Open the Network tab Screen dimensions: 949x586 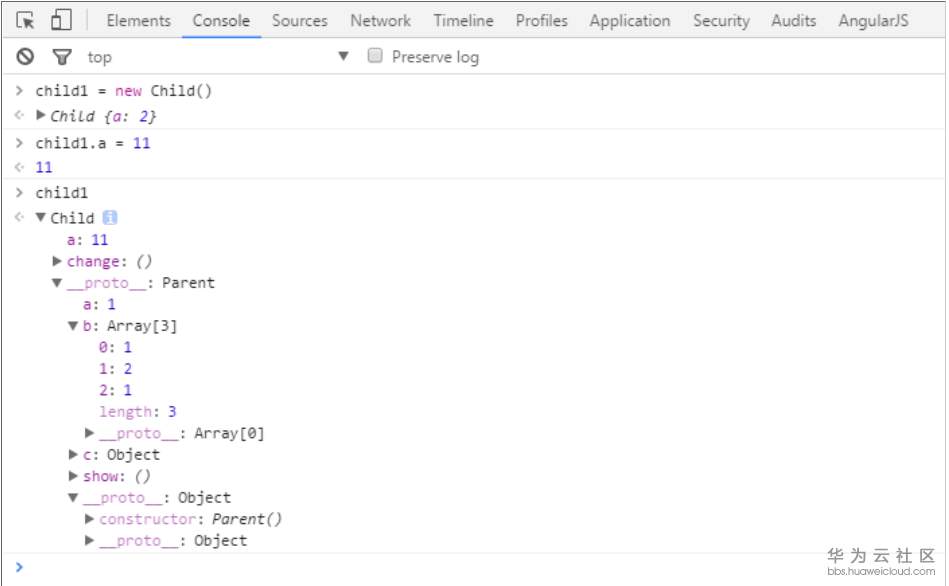tap(380, 20)
